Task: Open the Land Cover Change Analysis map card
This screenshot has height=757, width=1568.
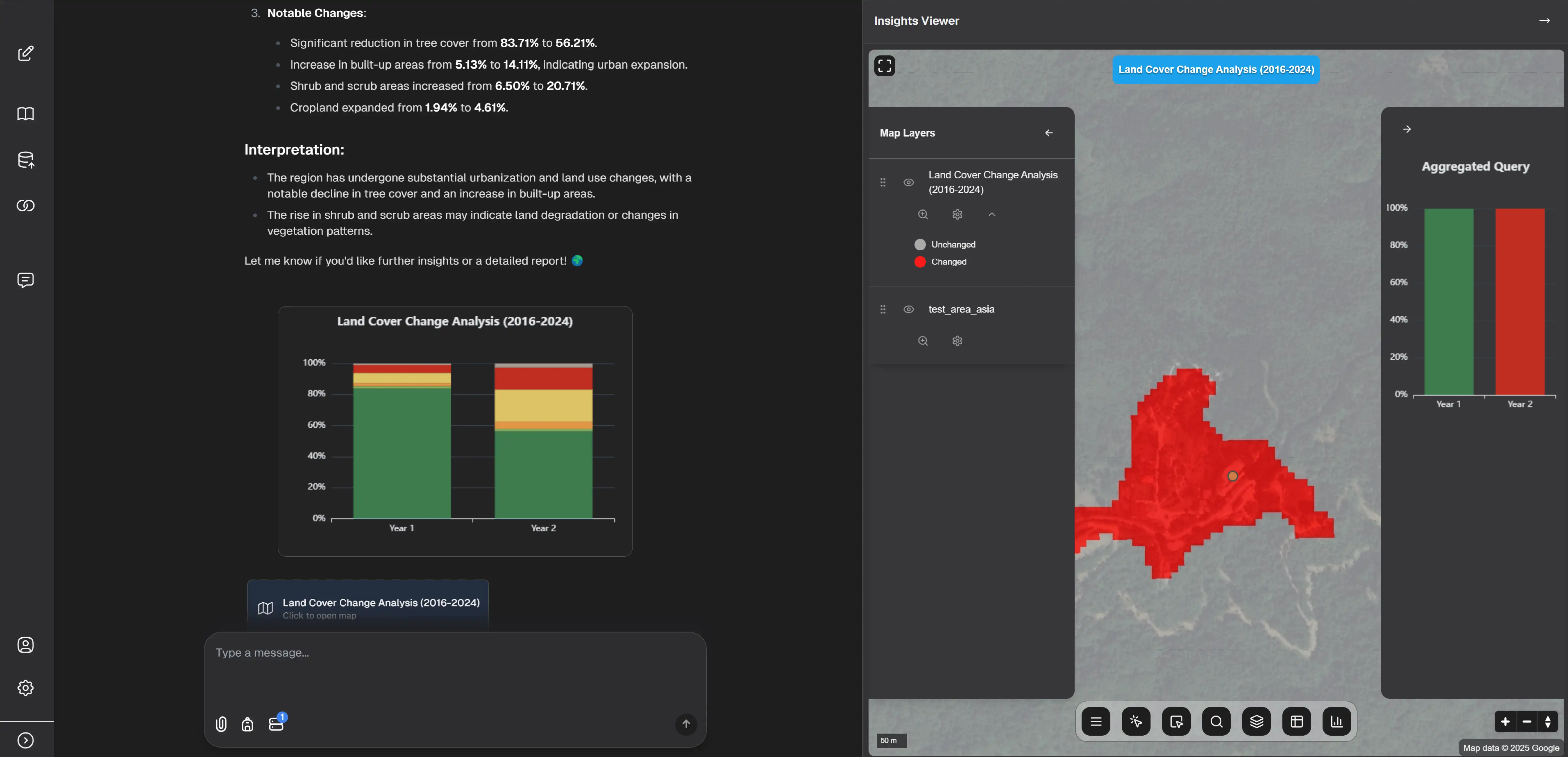Action: click(x=368, y=607)
